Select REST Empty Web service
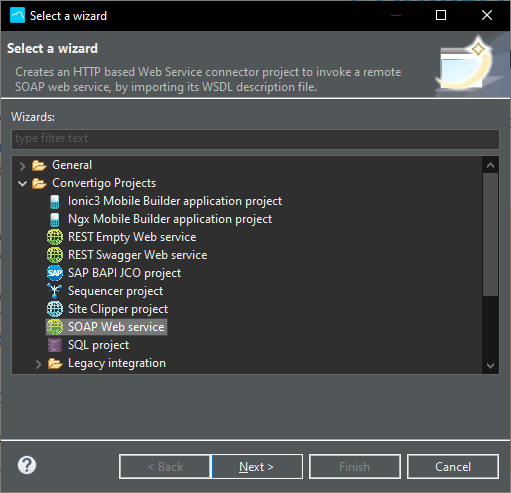Screen dimensions: 511x493 (x=132, y=237)
